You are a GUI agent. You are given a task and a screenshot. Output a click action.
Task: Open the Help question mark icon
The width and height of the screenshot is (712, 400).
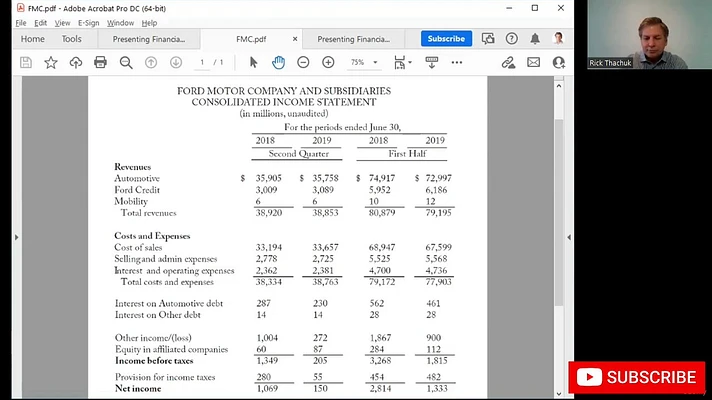point(512,39)
